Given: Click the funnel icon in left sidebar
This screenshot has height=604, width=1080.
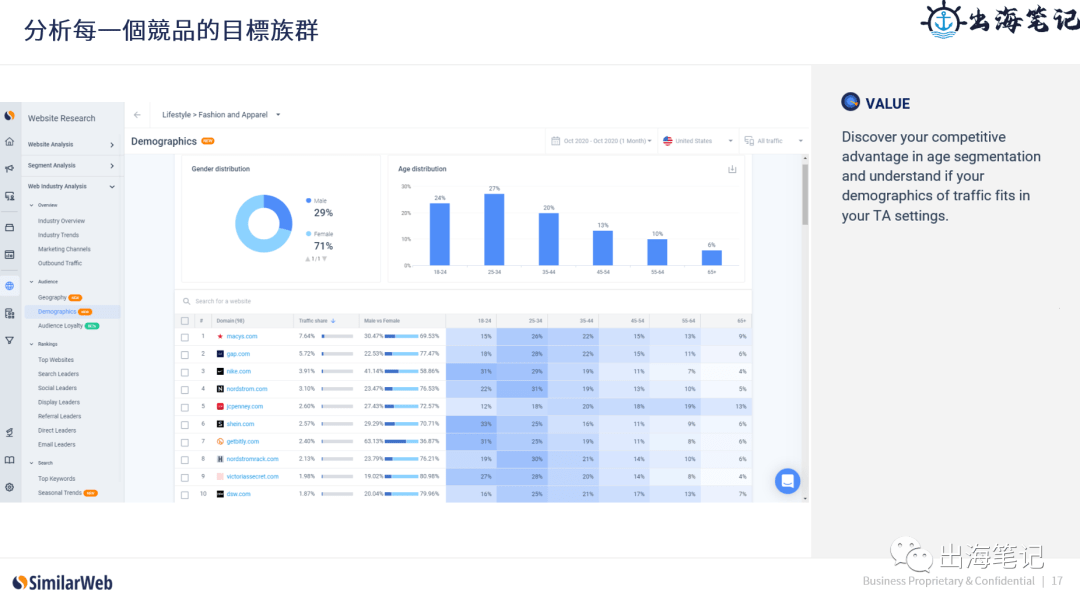Looking at the screenshot, I should coord(10,340).
